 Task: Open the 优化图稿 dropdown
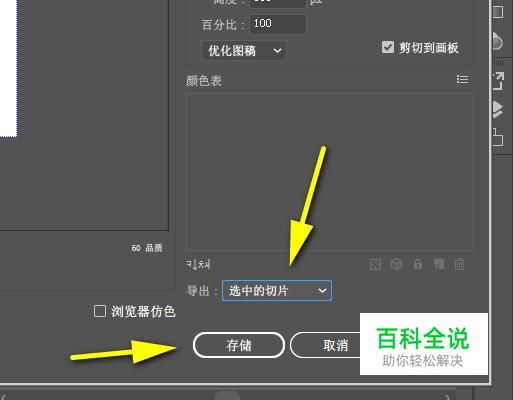tap(244, 51)
